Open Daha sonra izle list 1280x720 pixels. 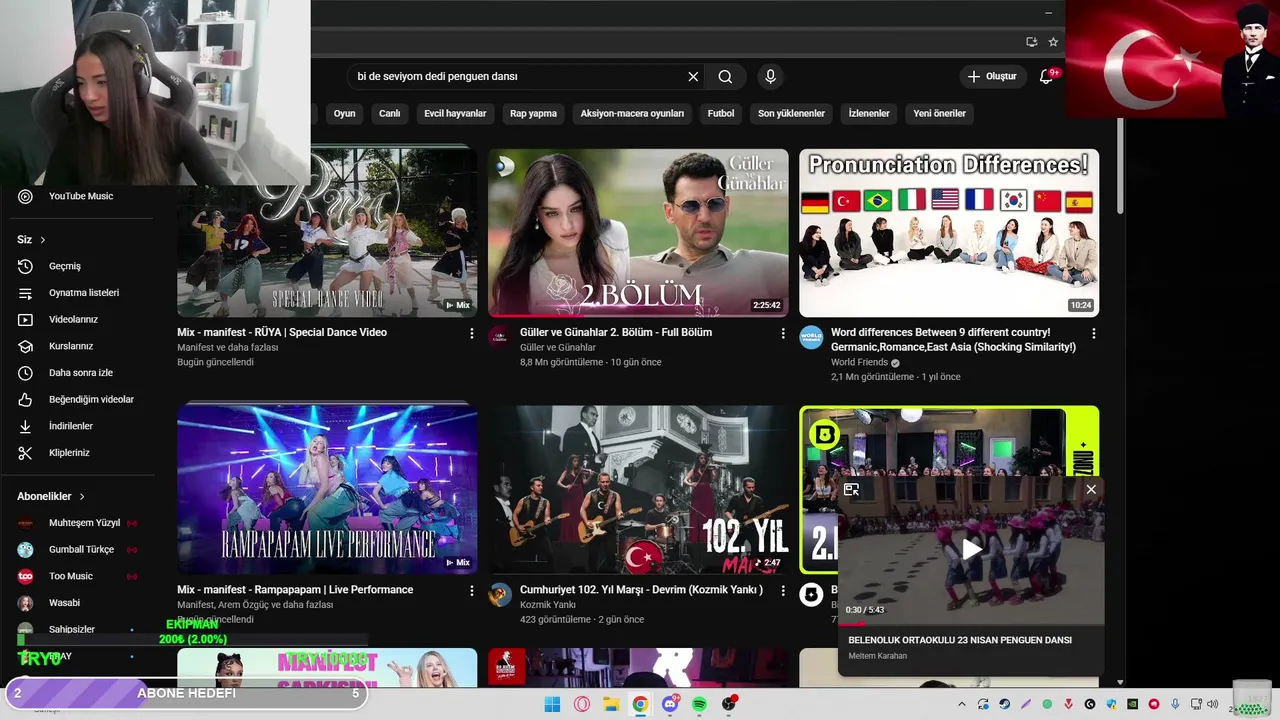pyautogui.click(x=80, y=373)
